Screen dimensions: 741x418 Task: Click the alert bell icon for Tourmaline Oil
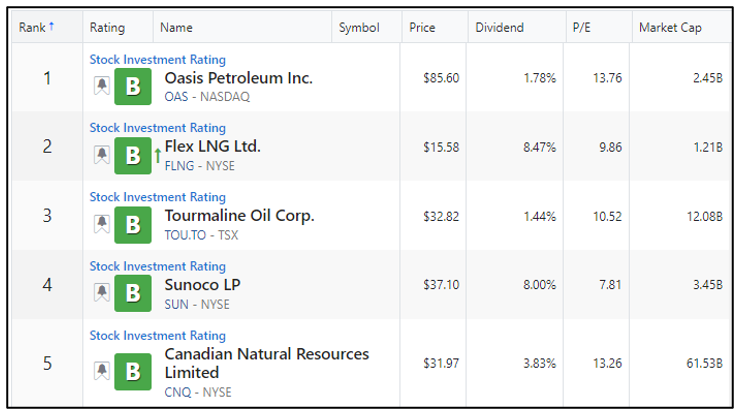coord(102,224)
